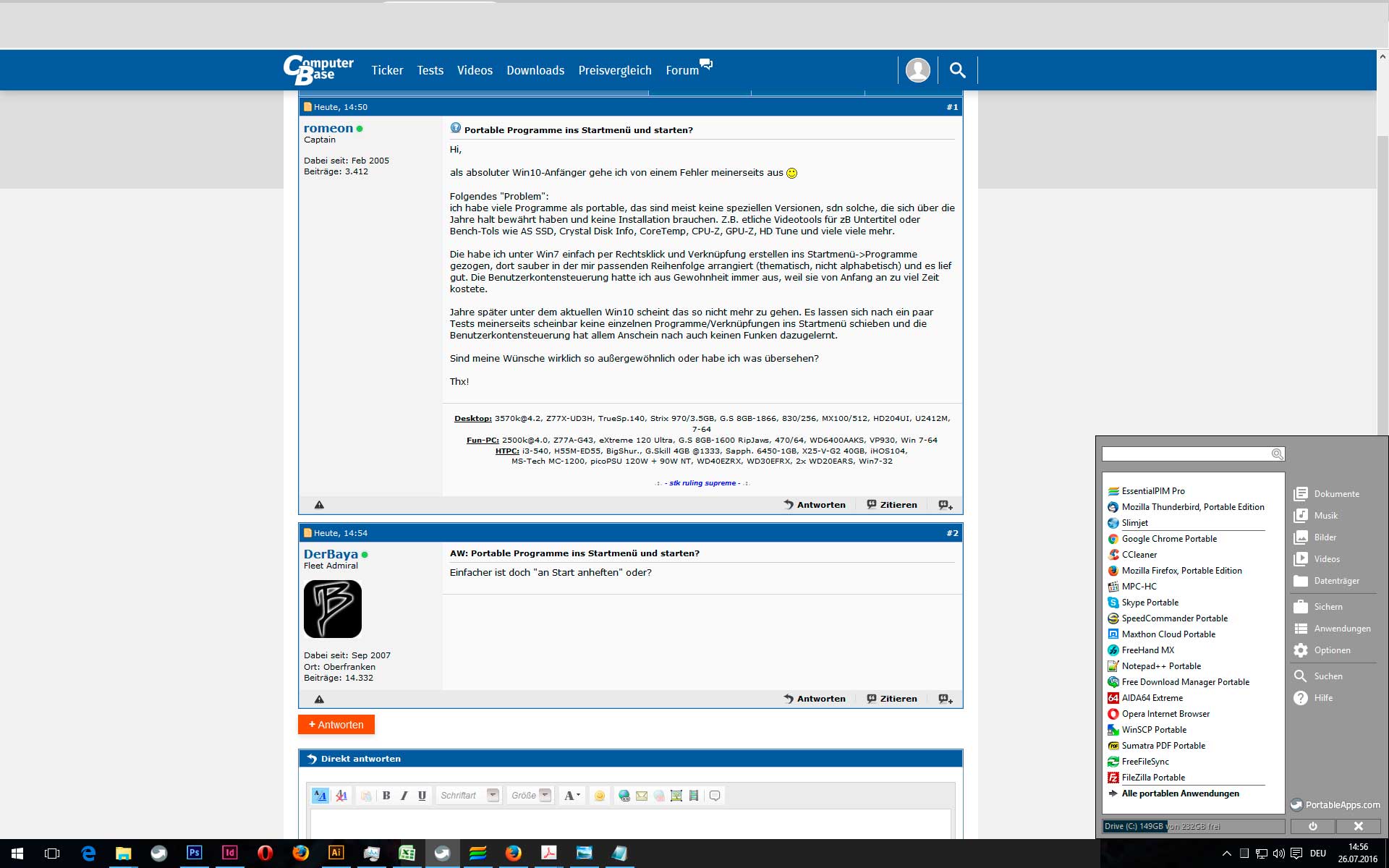Launch EssentialPIM Pro from PortableApps menu
Screen dimensions: 1389x868
click(x=1153, y=491)
